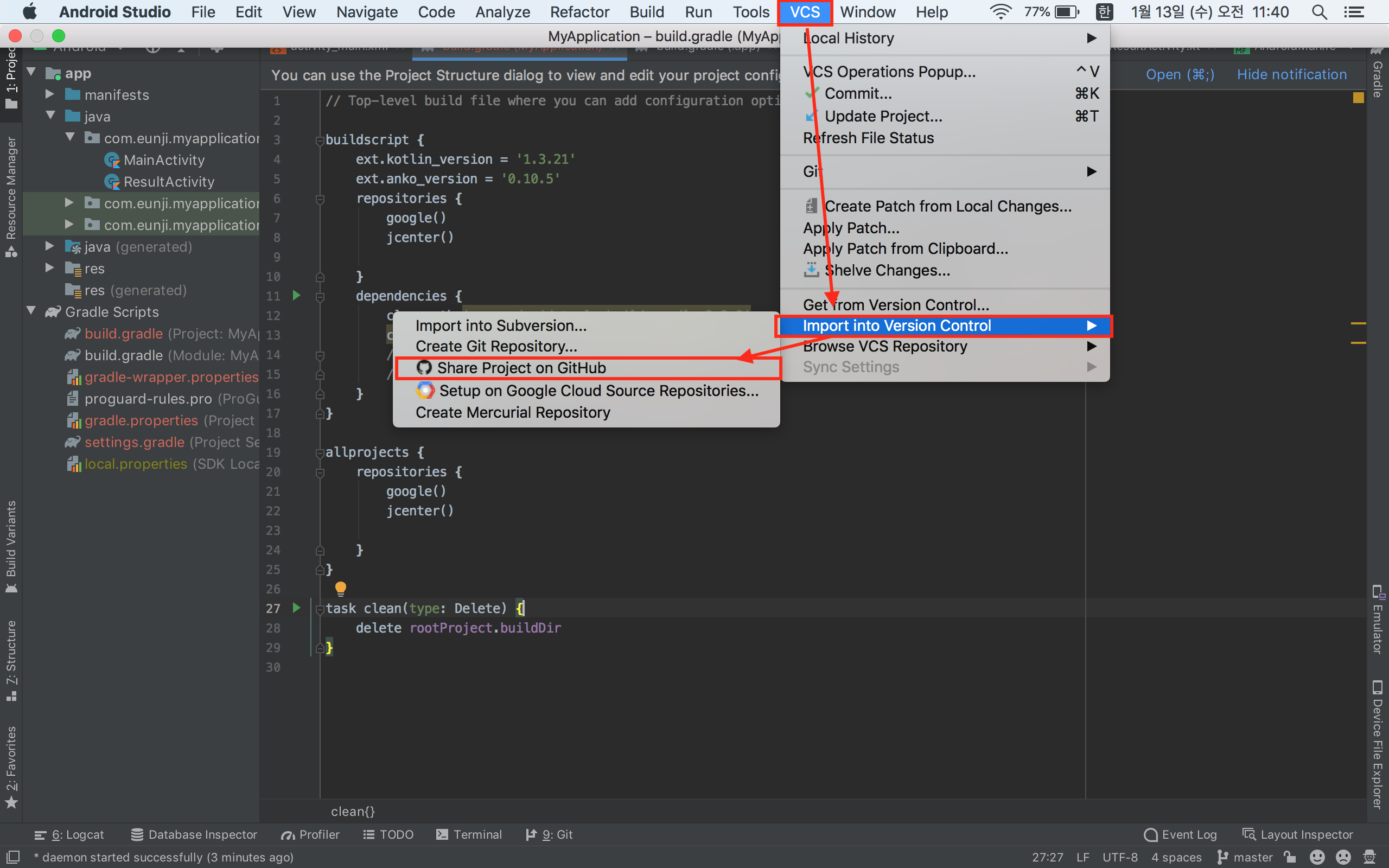
Task: Click run gutter arrow beside task clean
Action: (x=296, y=608)
